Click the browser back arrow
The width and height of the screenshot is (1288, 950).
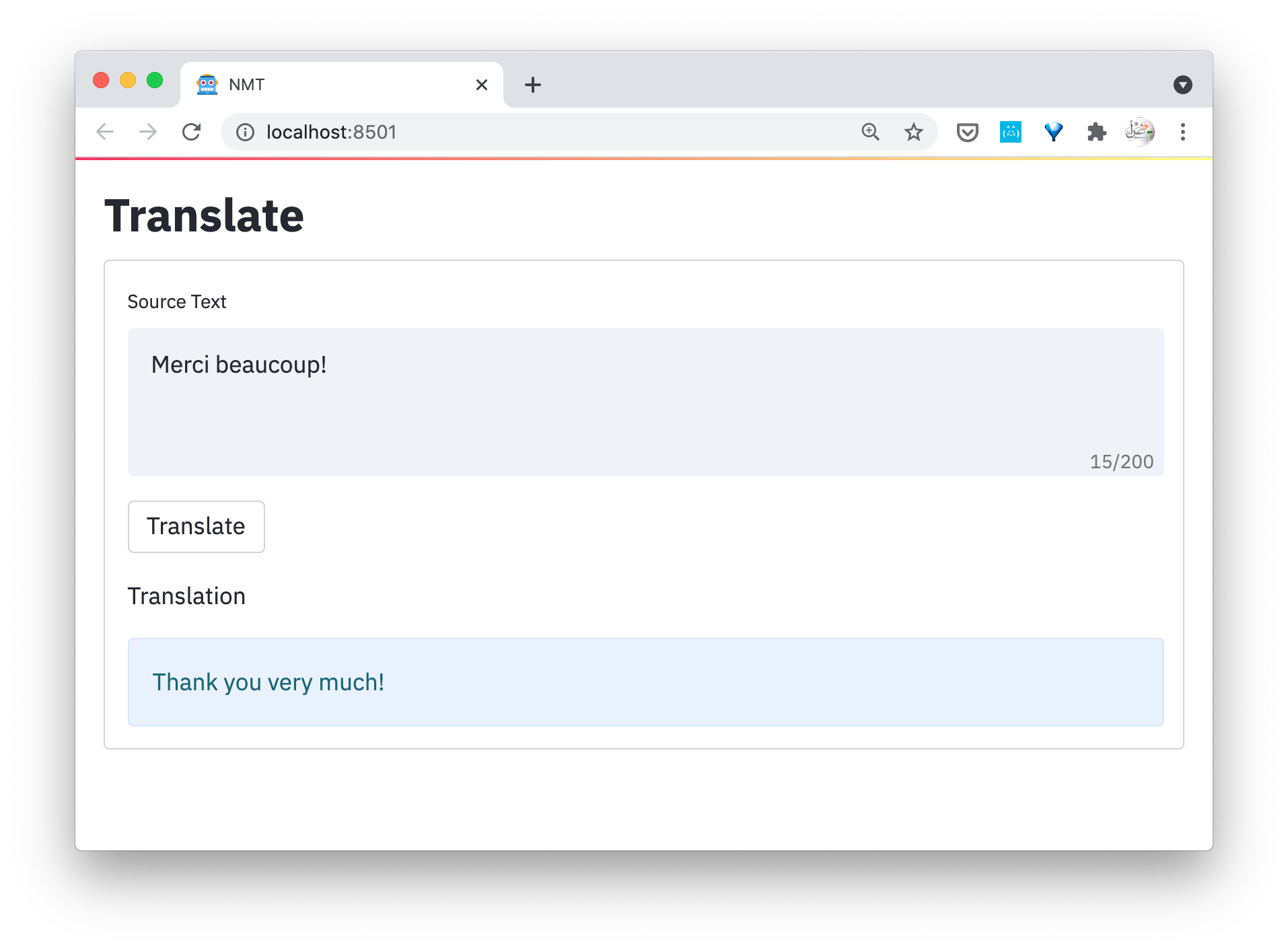[x=105, y=132]
